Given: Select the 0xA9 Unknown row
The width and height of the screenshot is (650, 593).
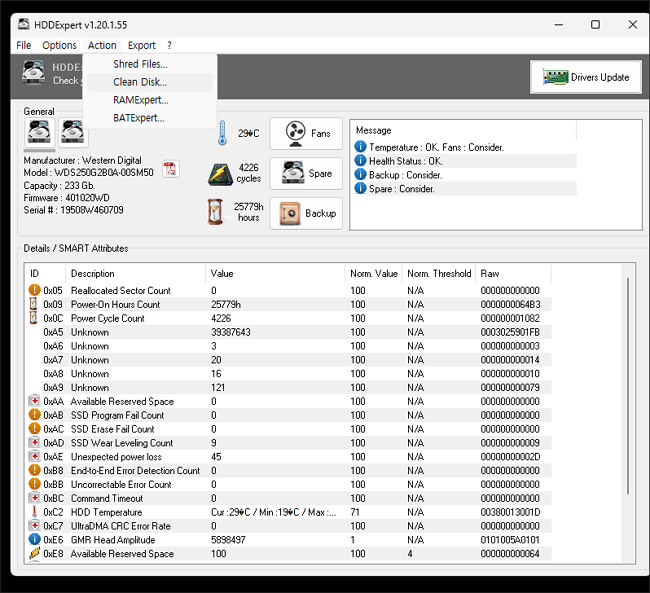Looking at the screenshot, I should coord(289,387).
